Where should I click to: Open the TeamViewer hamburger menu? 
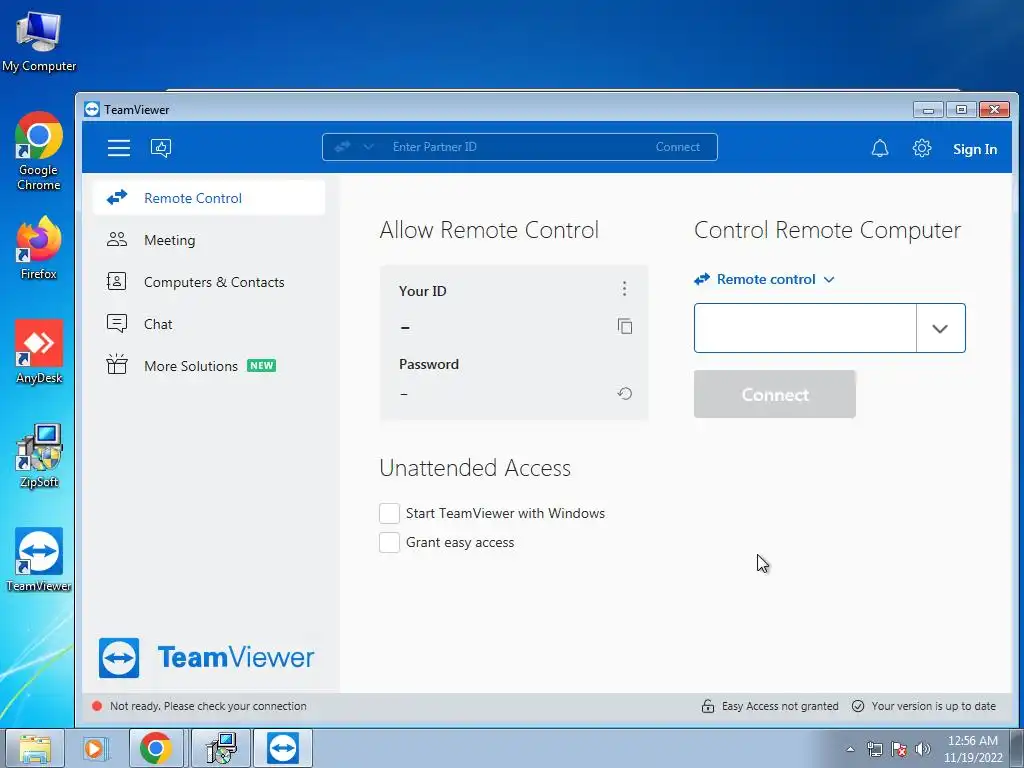pyautogui.click(x=119, y=148)
